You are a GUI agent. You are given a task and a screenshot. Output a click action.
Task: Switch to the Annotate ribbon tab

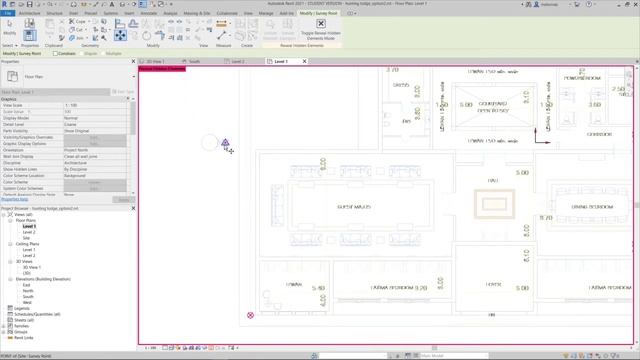[149, 13]
